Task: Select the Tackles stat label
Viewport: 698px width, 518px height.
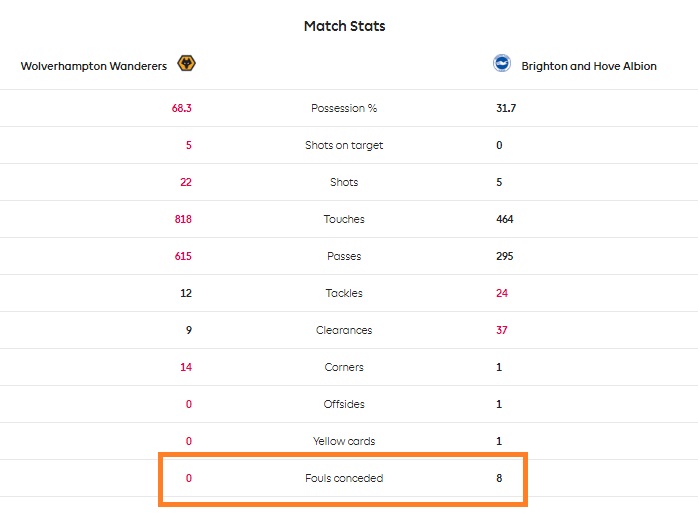Action: (x=344, y=293)
